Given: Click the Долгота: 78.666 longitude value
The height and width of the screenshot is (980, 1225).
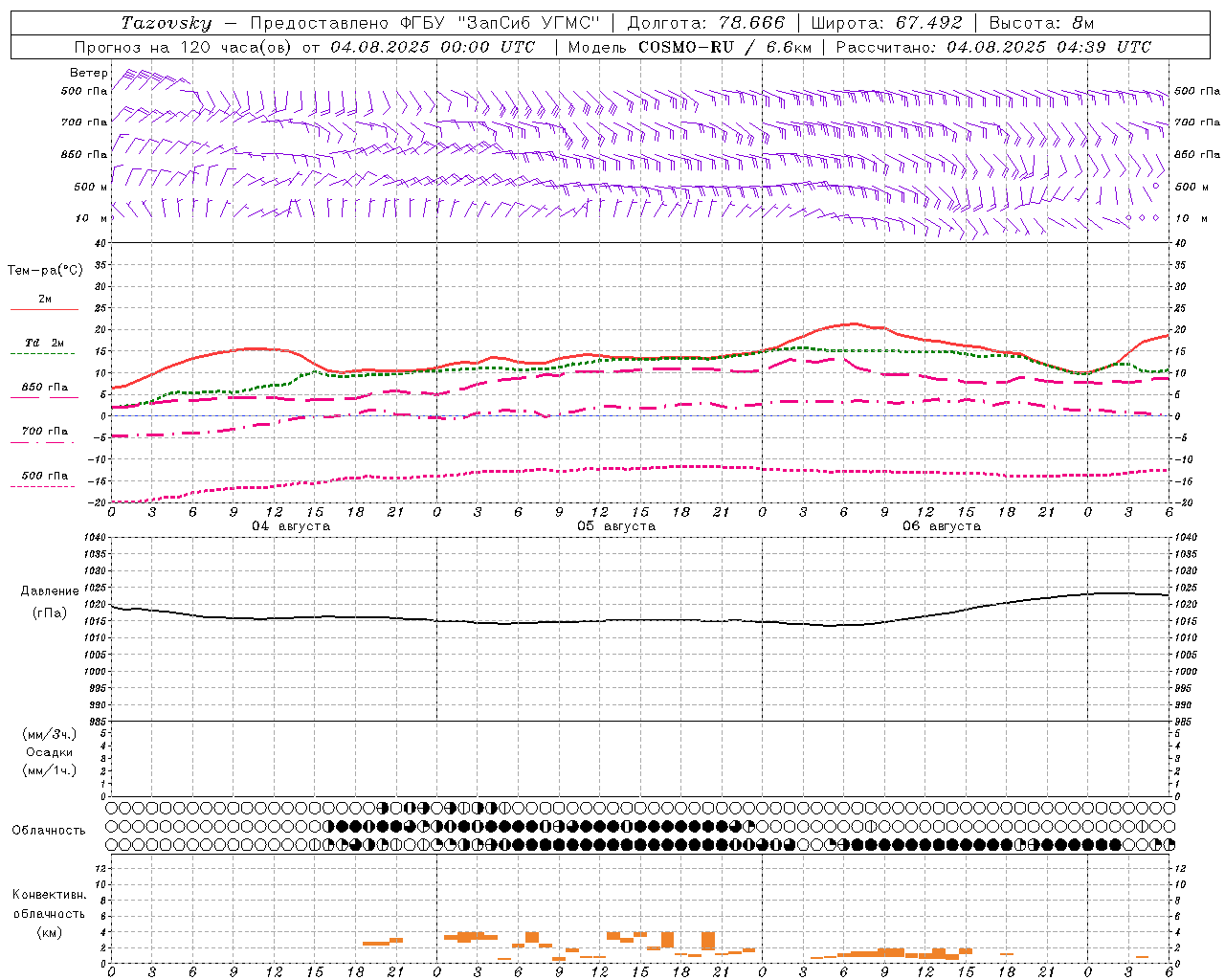Looking at the screenshot, I should tap(705, 23).
